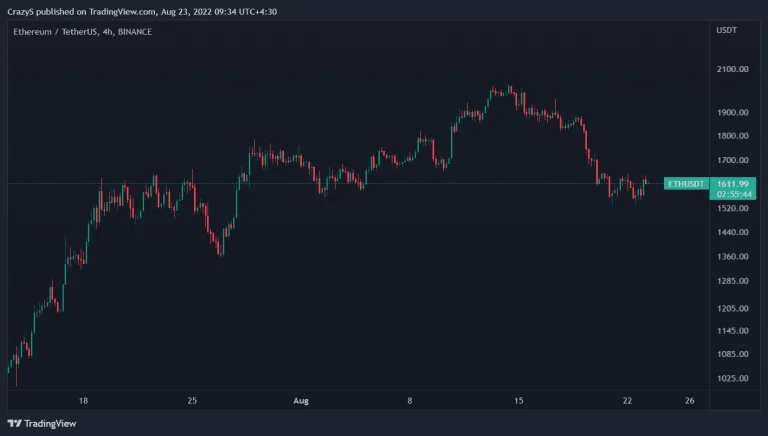This screenshot has width=768, height=436.
Task: Select the Aug marker on time axis
Action: pyautogui.click(x=301, y=400)
